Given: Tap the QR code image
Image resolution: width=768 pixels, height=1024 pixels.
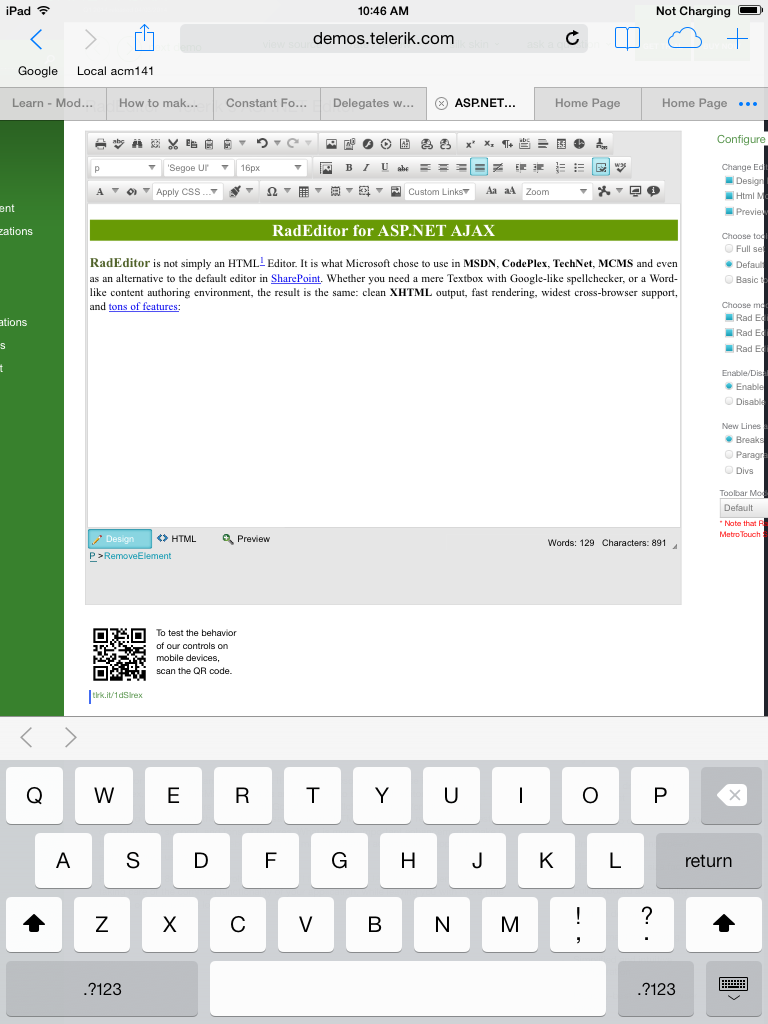Looking at the screenshot, I should click(x=120, y=654).
